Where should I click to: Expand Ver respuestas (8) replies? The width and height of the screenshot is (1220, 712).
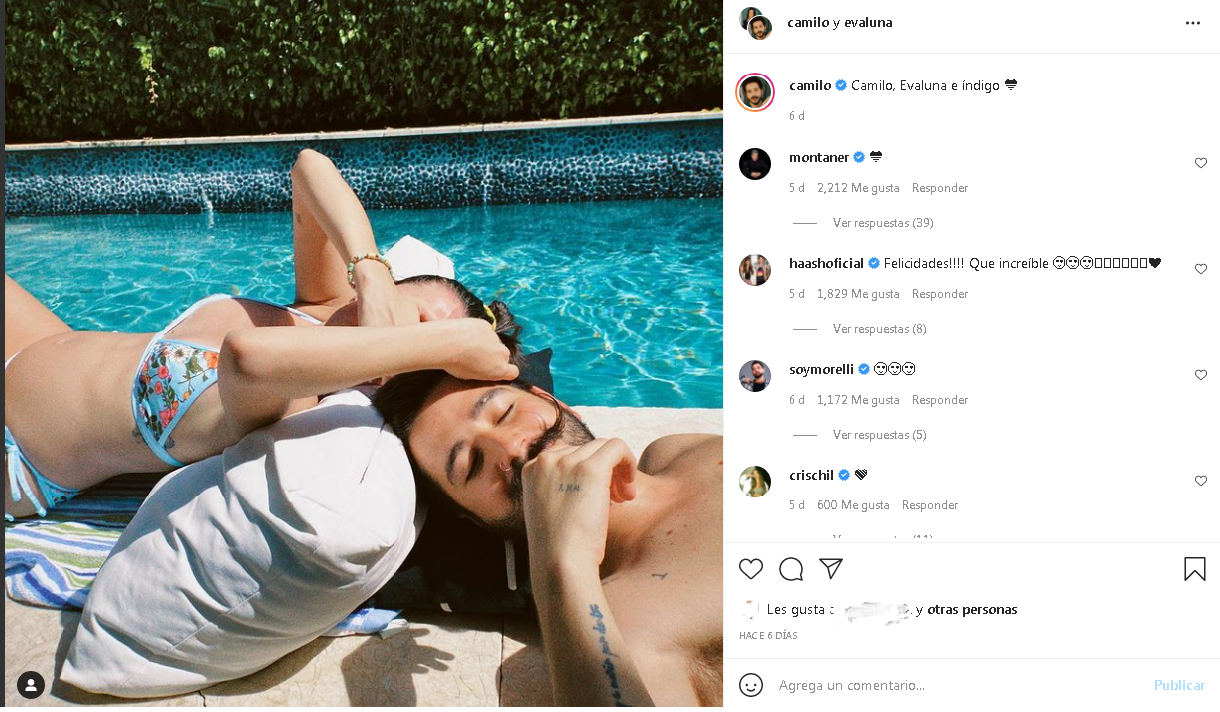click(x=880, y=329)
